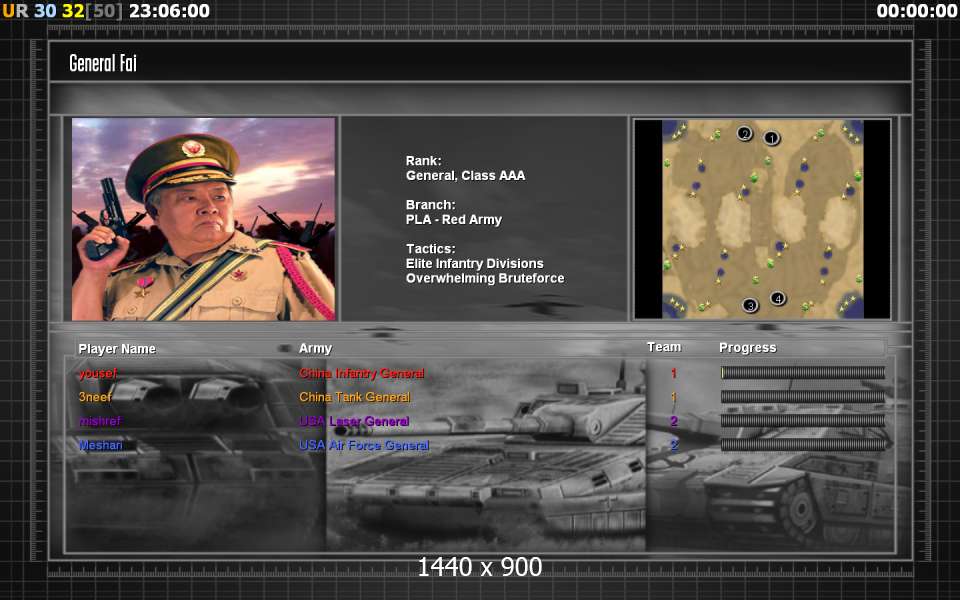This screenshot has height=600, width=960.
Task: Click yousef's loading progress bar
Action: click(802, 373)
